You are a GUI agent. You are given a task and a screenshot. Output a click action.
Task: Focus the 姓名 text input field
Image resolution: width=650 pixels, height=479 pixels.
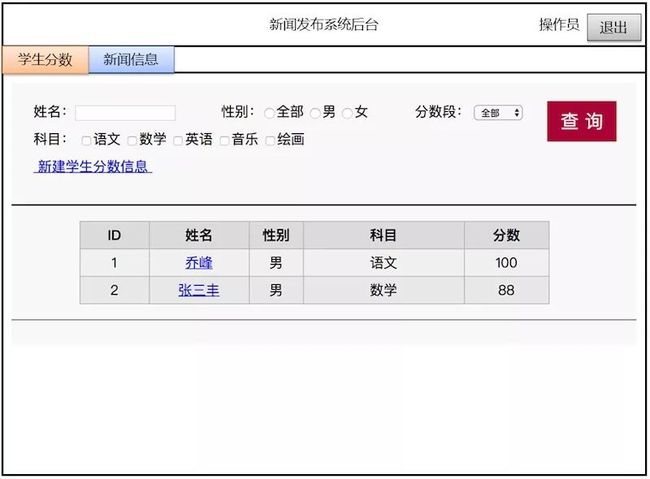(125, 112)
